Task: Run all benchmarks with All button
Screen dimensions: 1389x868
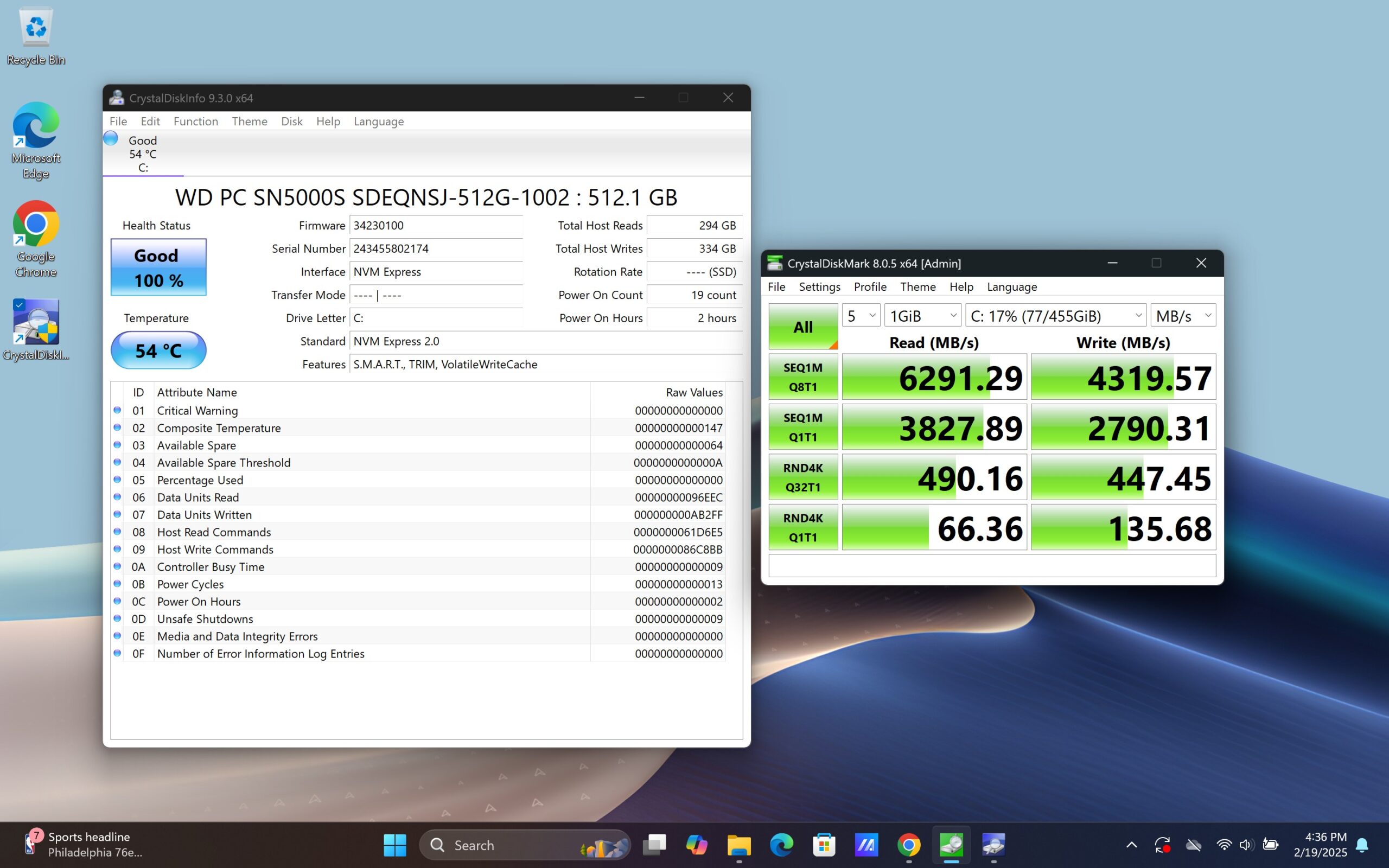Action: 803,326
